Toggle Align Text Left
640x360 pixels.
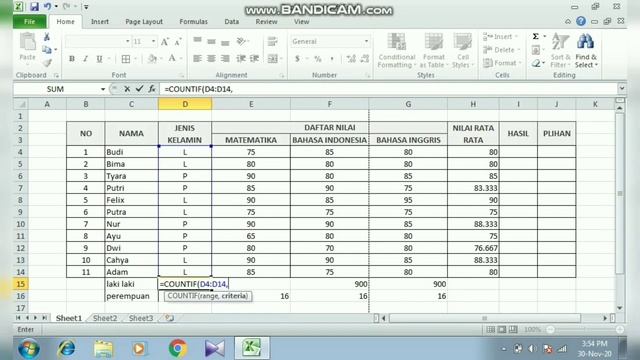pos(197,59)
